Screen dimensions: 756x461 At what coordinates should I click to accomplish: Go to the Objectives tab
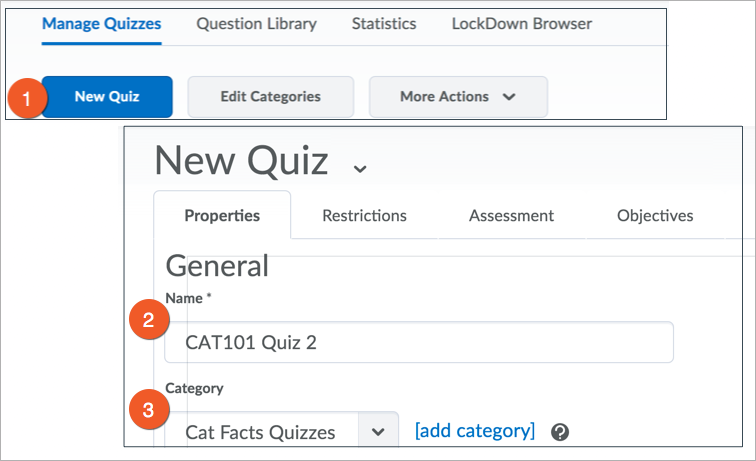[x=655, y=215]
